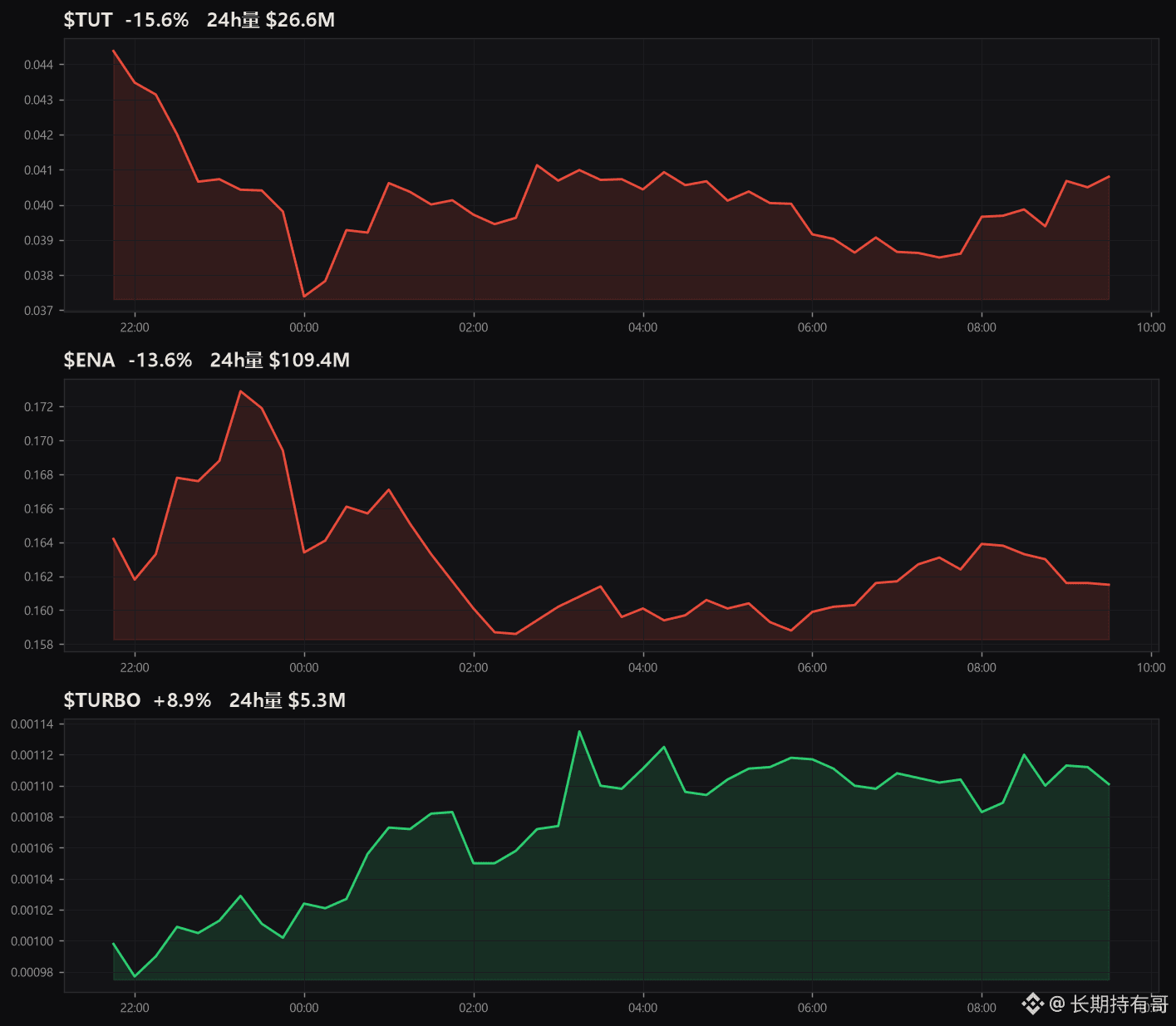This screenshot has height=1026, width=1176.
Task: Click the 0.00110 price axis label
Action: click(32, 786)
